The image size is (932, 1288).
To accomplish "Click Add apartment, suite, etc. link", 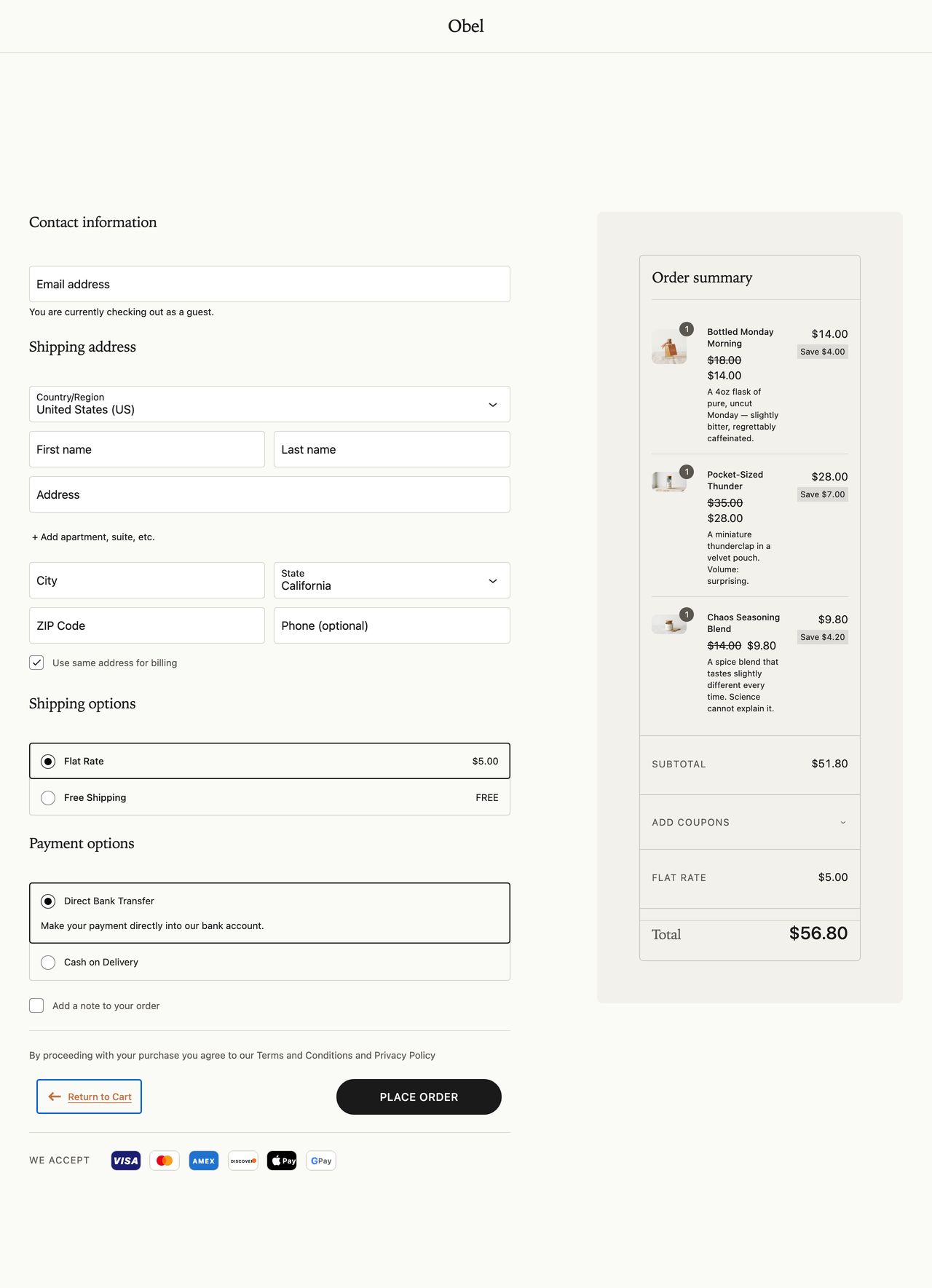I will pos(93,537).
